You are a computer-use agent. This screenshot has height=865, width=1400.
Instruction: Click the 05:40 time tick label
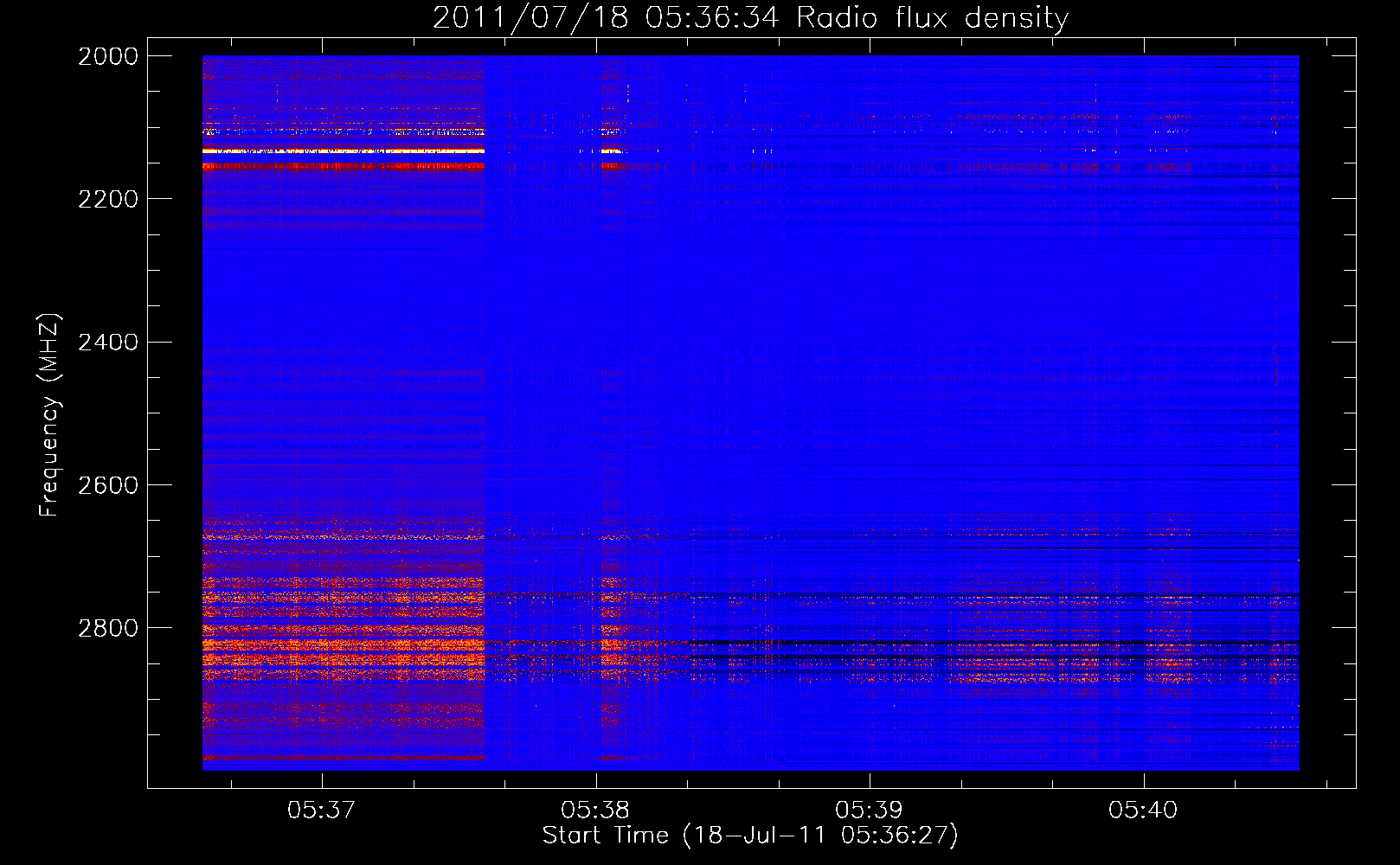[1143, 811]
